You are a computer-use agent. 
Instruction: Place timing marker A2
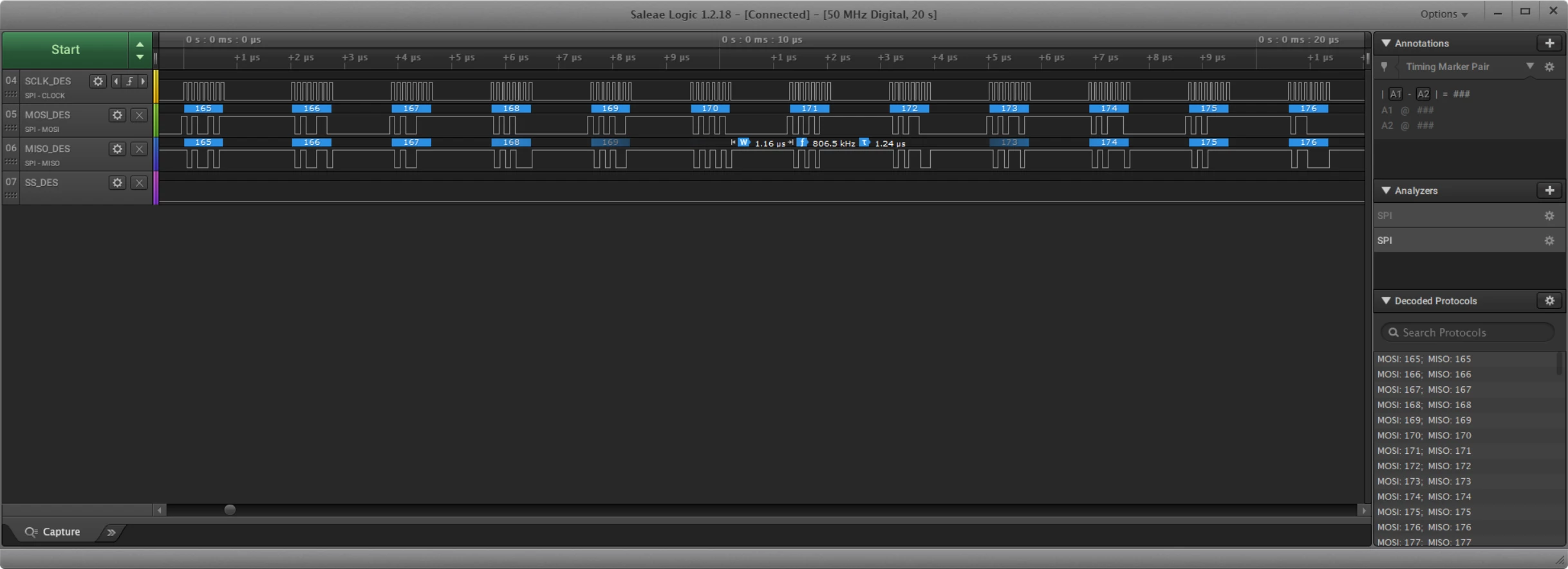[x=1423, y=94]
